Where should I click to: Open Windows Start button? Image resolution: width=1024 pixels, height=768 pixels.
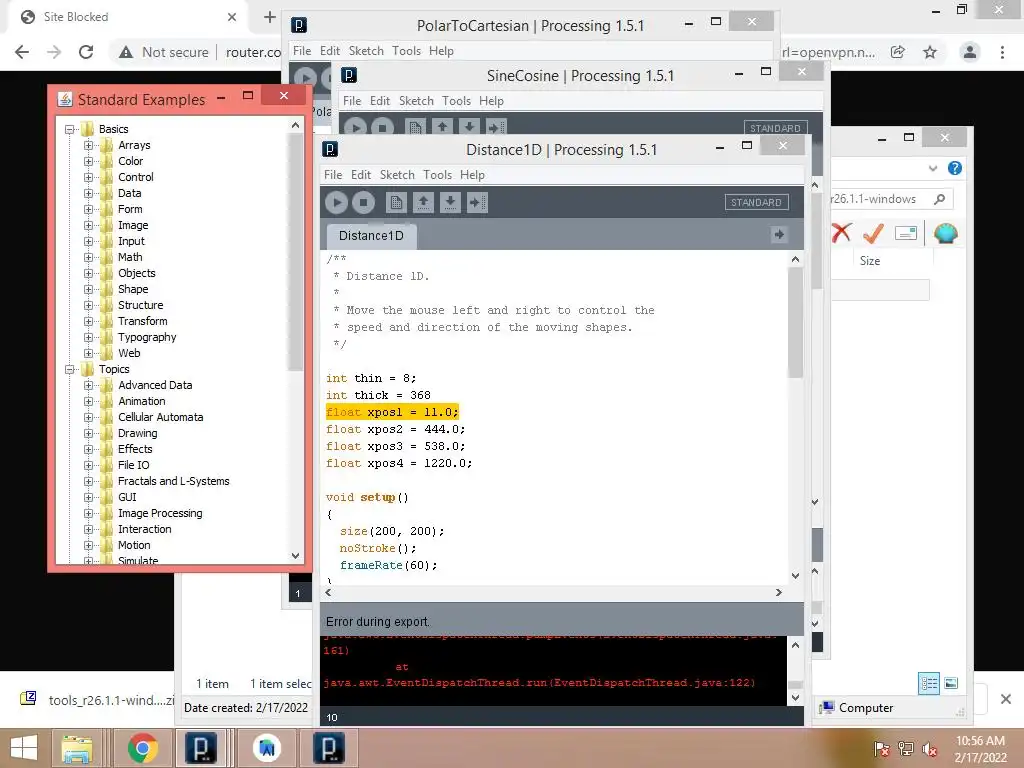click(24, 748)
